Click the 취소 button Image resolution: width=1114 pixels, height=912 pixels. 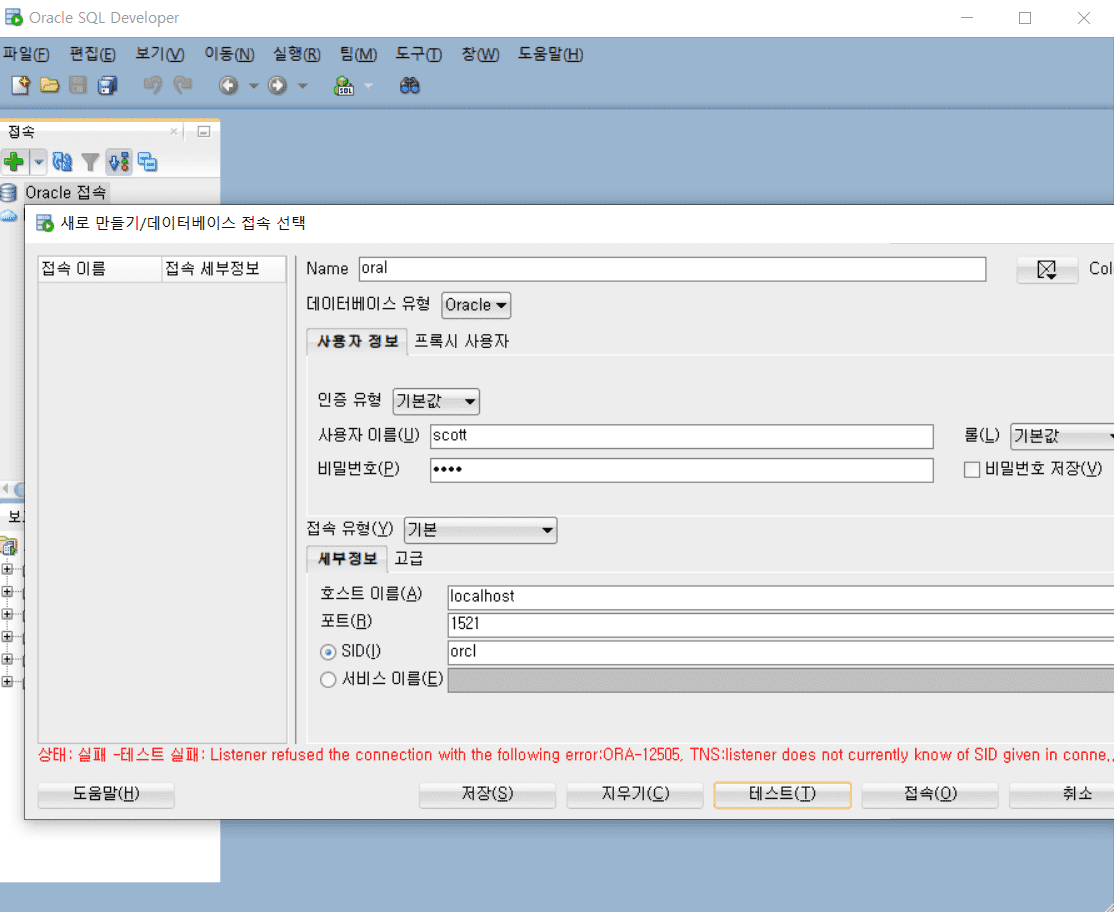coord(1063,794)
